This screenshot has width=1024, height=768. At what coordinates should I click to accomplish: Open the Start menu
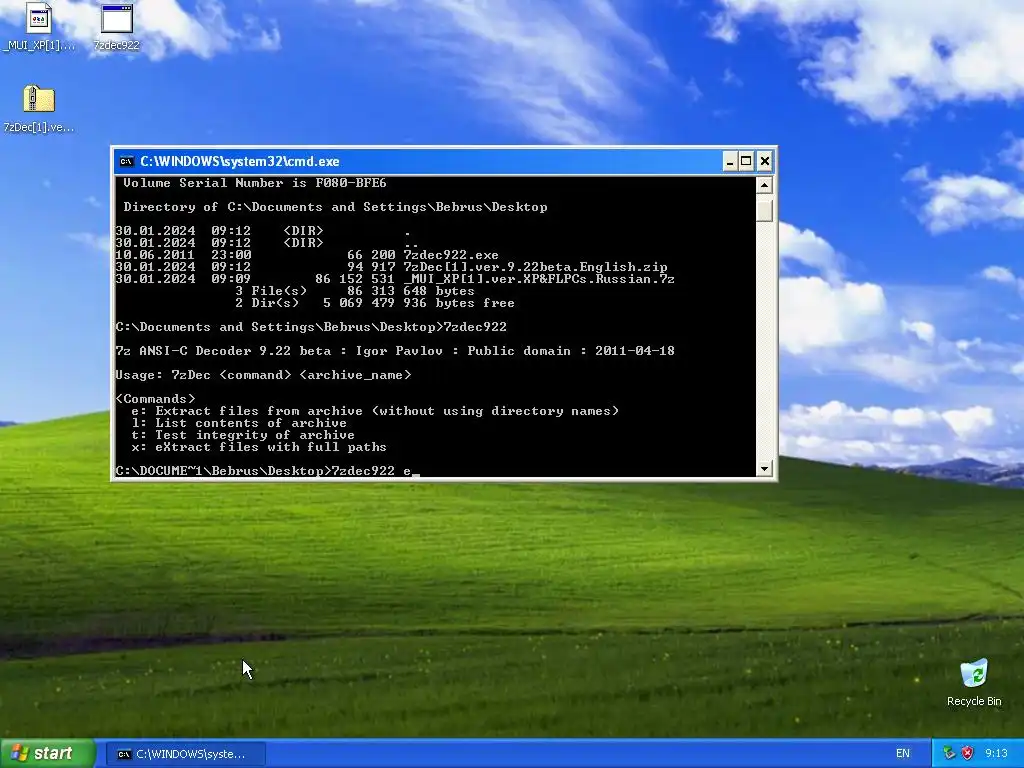click(47, 753)
